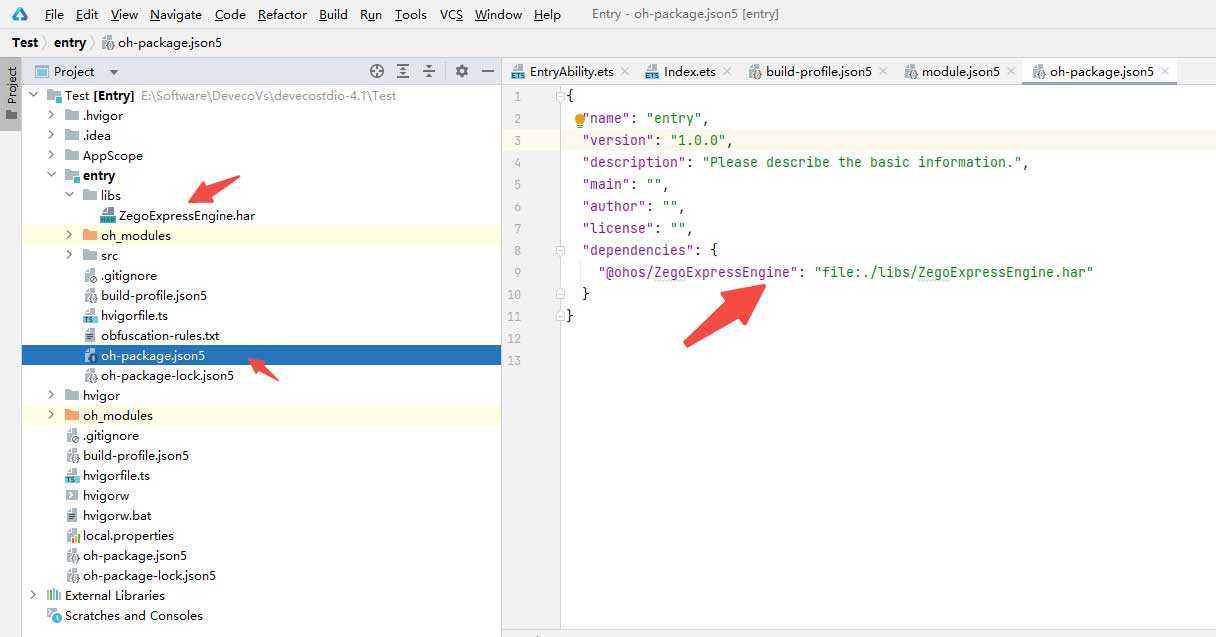Close the EntryAbility.ets tab
1216x637 pixels.
[625, 71]
